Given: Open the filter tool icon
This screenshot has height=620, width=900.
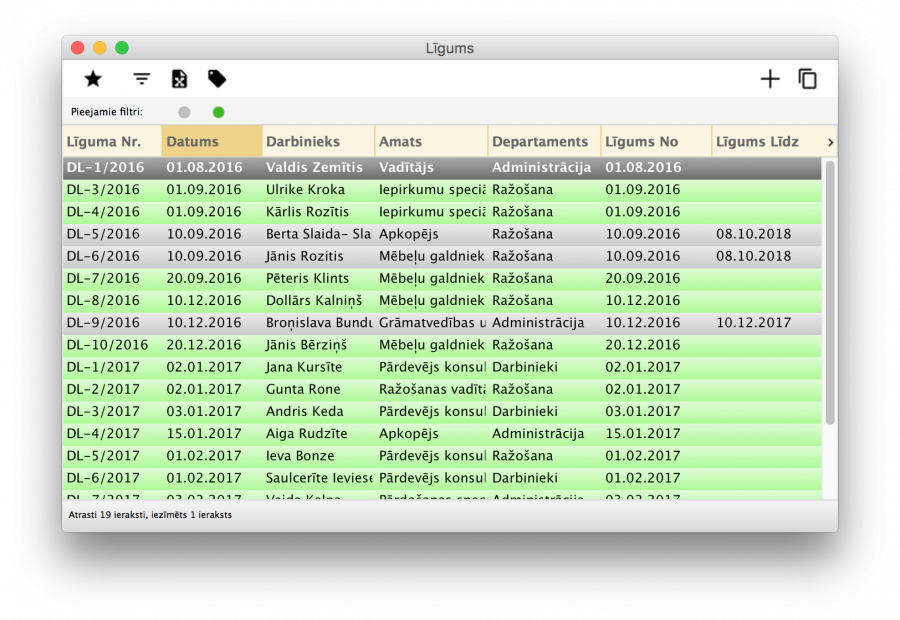Looking at the screenshot, I should coord(140,78).
